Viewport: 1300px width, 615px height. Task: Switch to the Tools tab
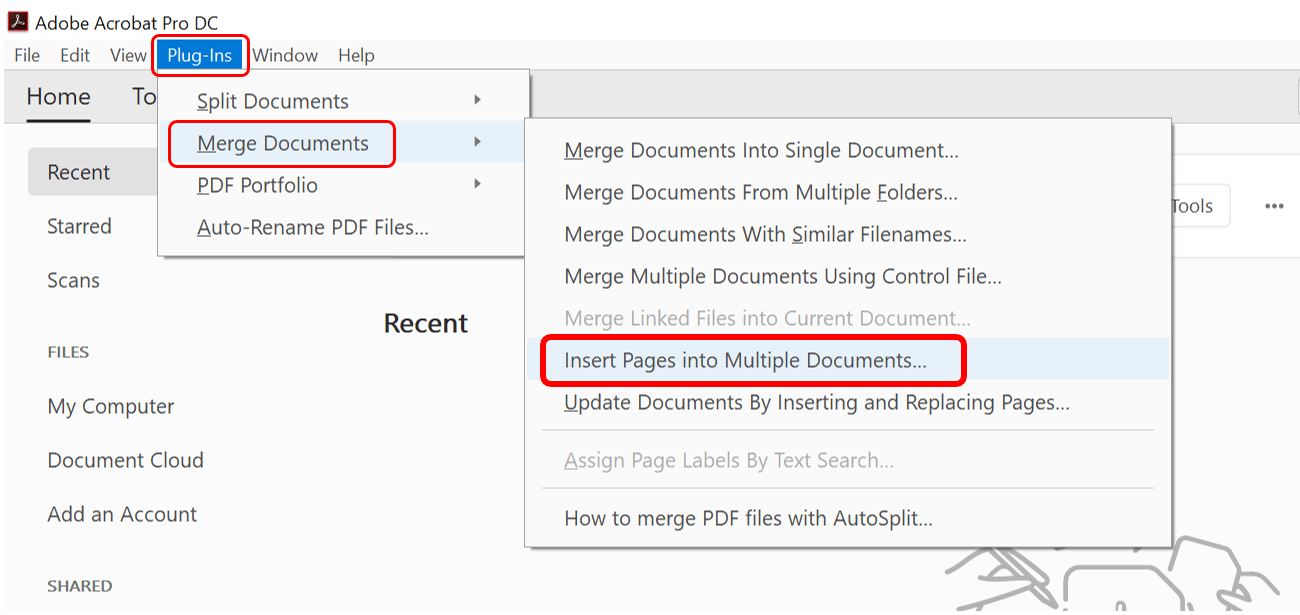tap(145, 97)
